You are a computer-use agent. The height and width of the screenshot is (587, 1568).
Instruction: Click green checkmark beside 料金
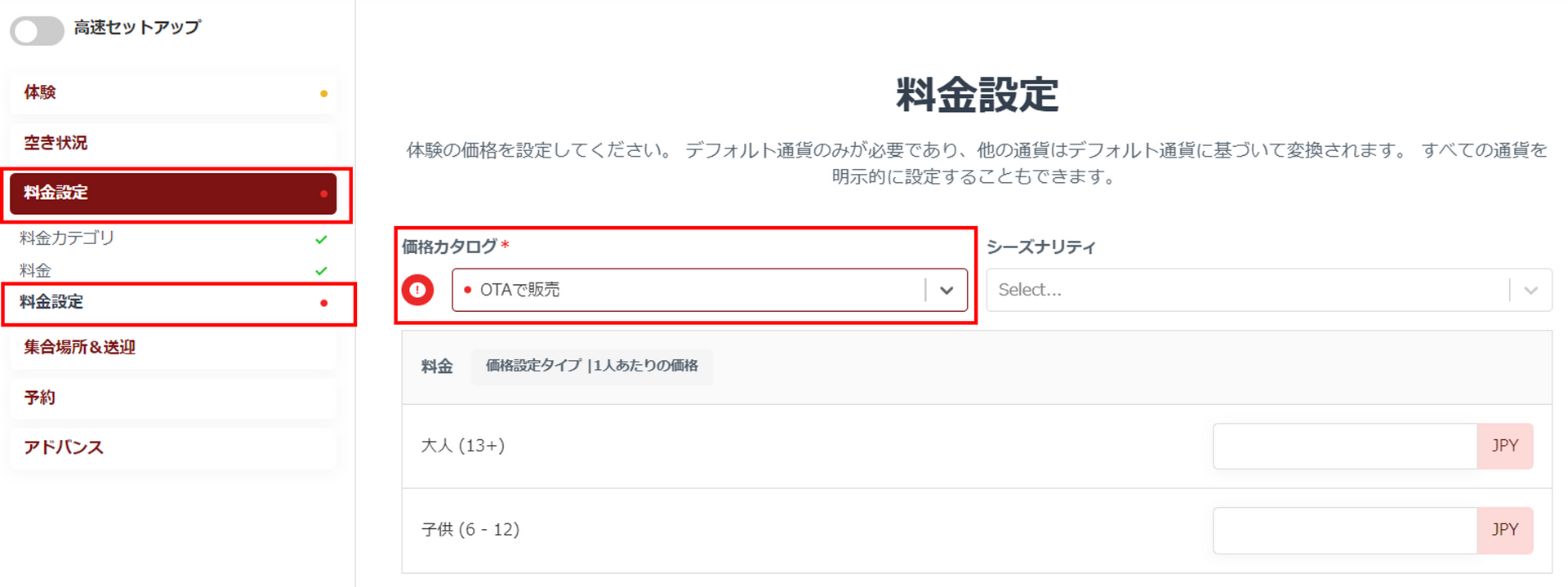[322, 270]
